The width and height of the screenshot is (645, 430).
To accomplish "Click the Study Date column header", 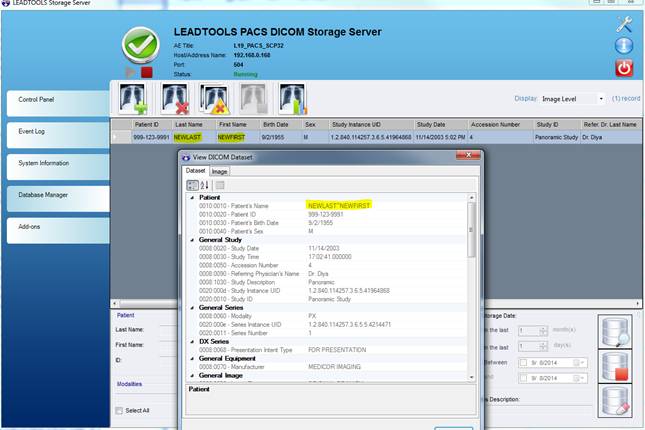I will (441, 125).
